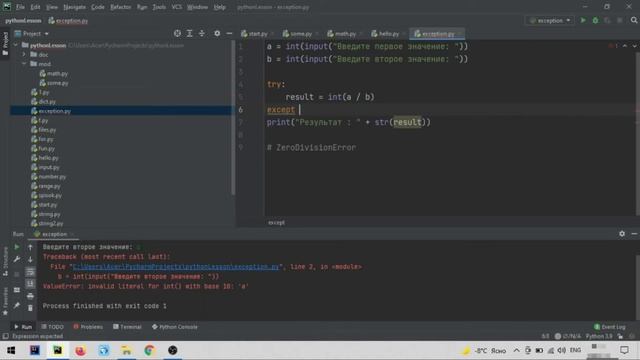Select number.py in the project tree
The image size is (640, 360).
coord(49,177)
